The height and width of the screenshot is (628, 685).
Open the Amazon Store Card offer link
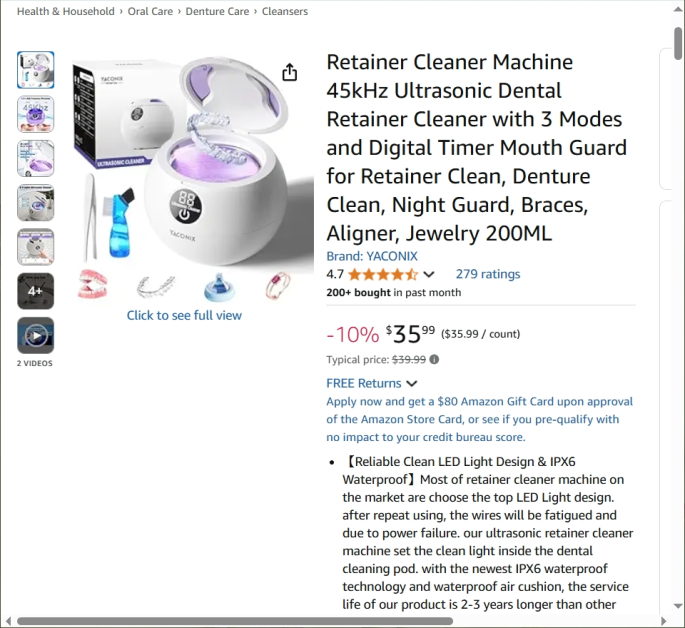[x=479, y=419]
